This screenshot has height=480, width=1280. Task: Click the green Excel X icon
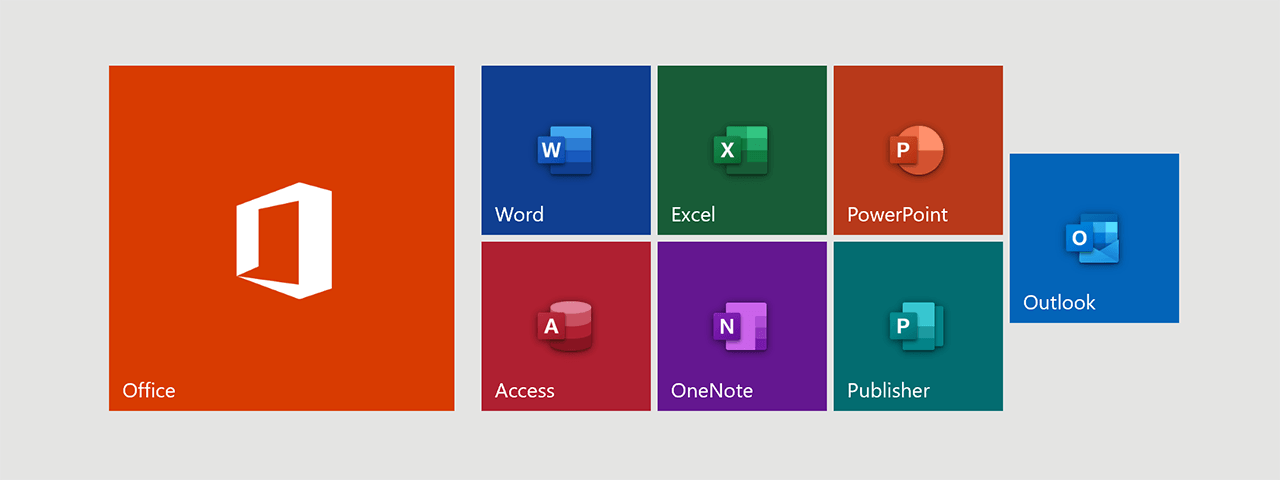point(741,150)
